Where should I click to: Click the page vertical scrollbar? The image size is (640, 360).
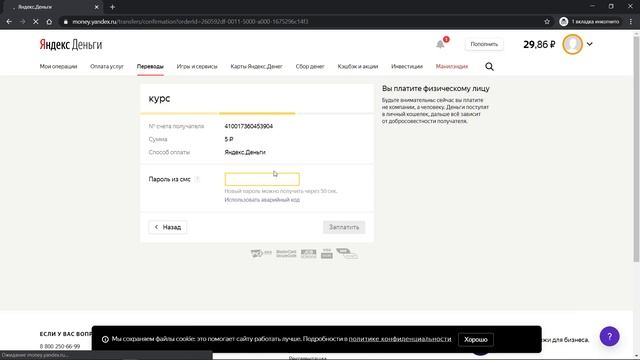pyautogui.click(x=636, y=149)
